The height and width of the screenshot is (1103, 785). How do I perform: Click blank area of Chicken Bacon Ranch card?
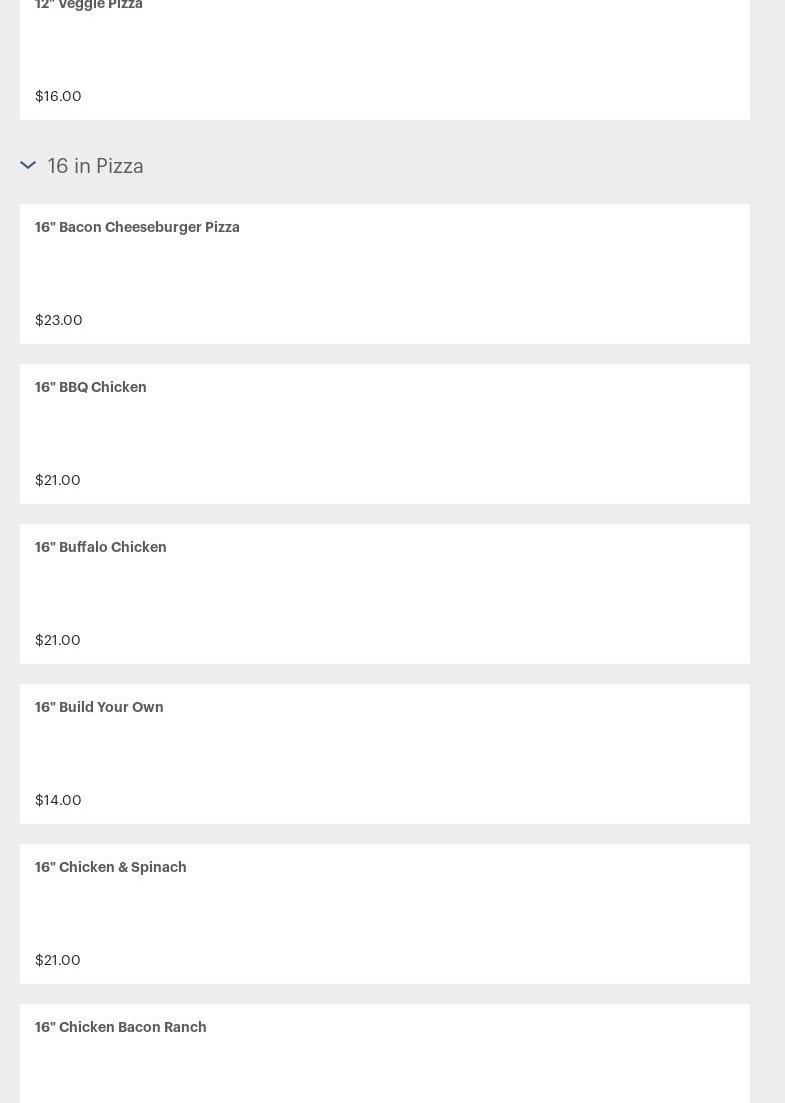[385, 1069]
